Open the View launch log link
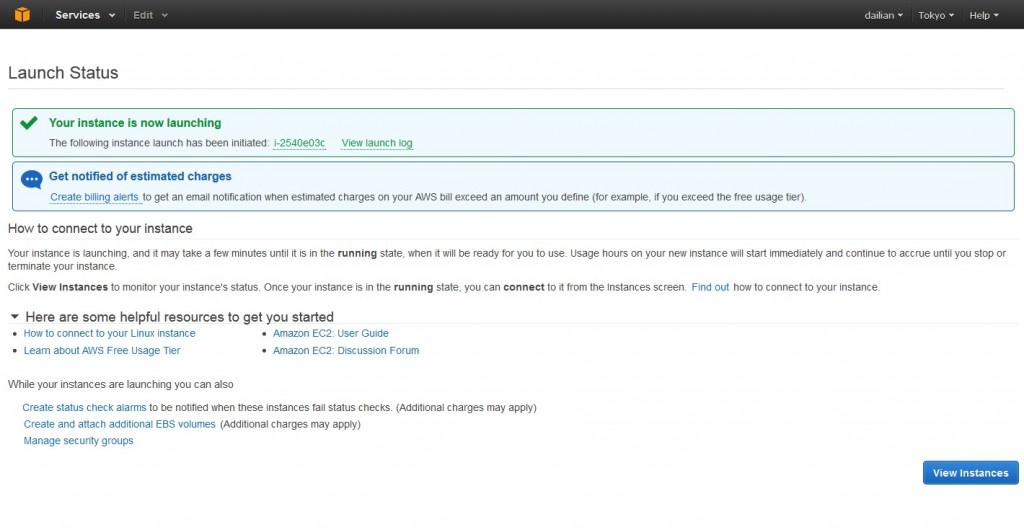The height and width of the screenshot is (530, 1024). tap(376, 143)
